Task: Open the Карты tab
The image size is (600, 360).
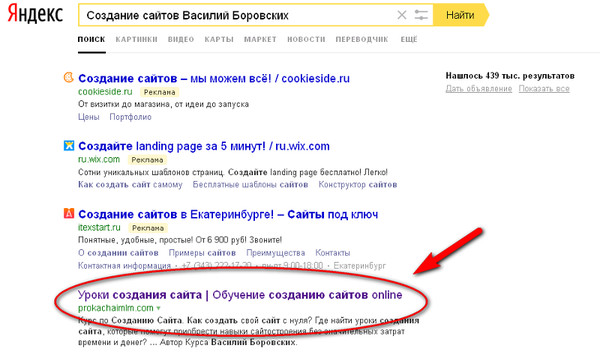Action: tap(219, 39)
